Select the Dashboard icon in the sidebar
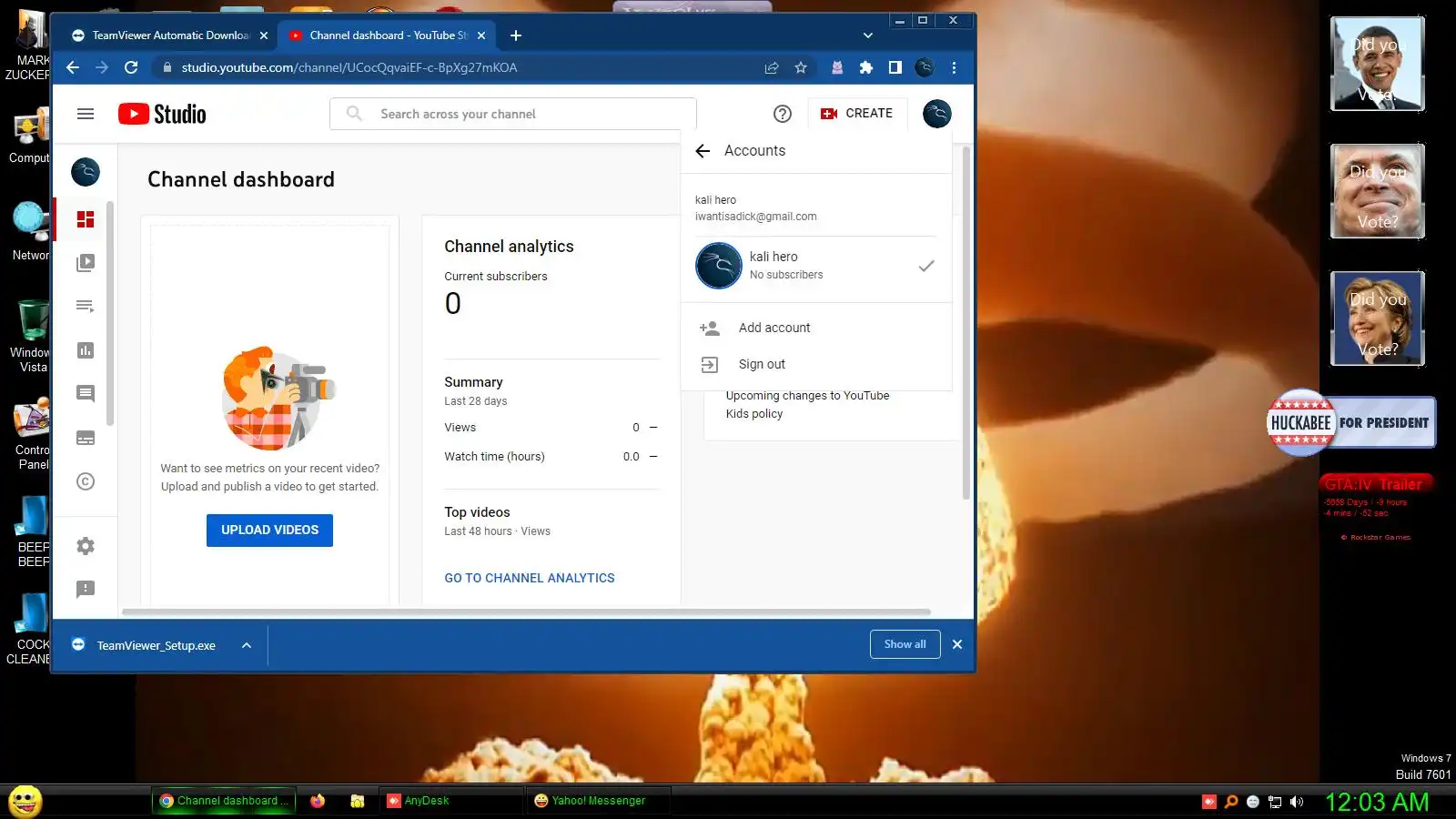 coord(86,219)
